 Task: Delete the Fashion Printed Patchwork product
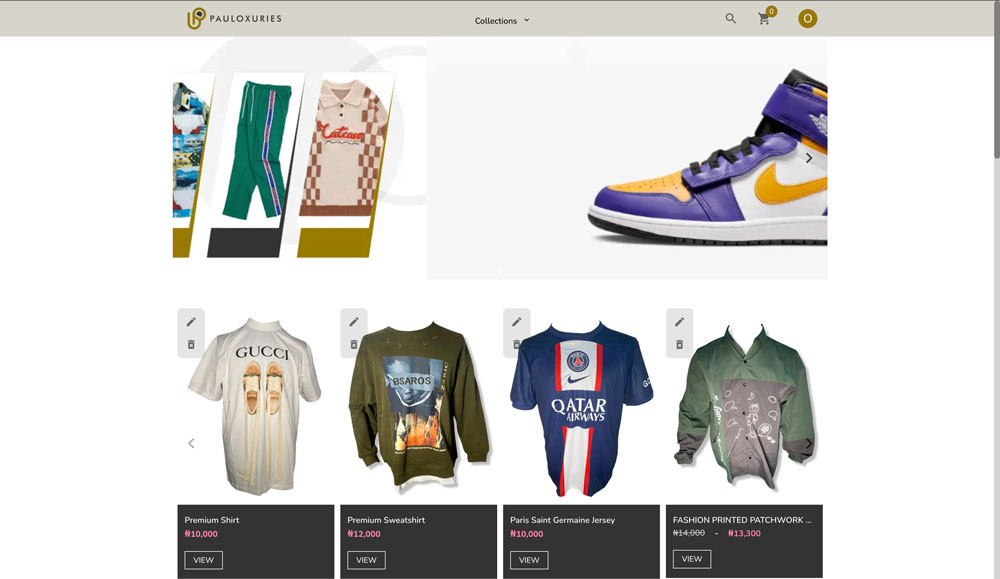click(679, 345)
